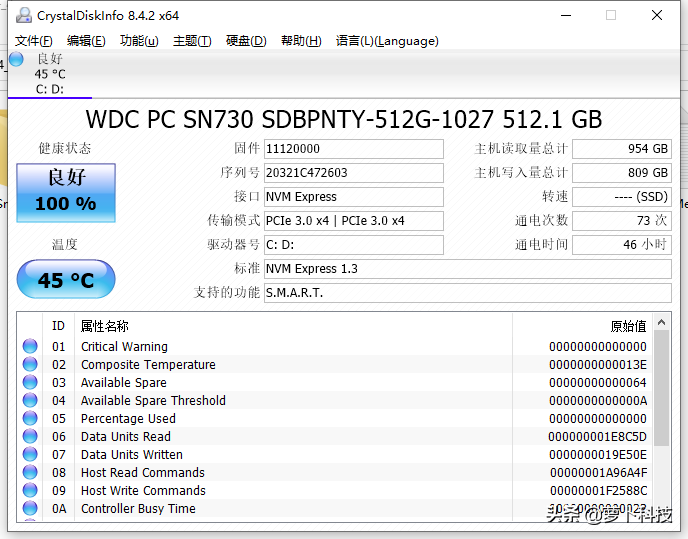Click the serial number field 20321C472603

pos(354,173)
